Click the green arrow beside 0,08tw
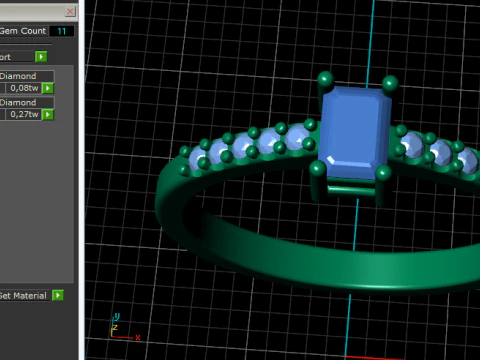Screen dimensions: 480x360 pyautogui.click(x=48, y=88)
